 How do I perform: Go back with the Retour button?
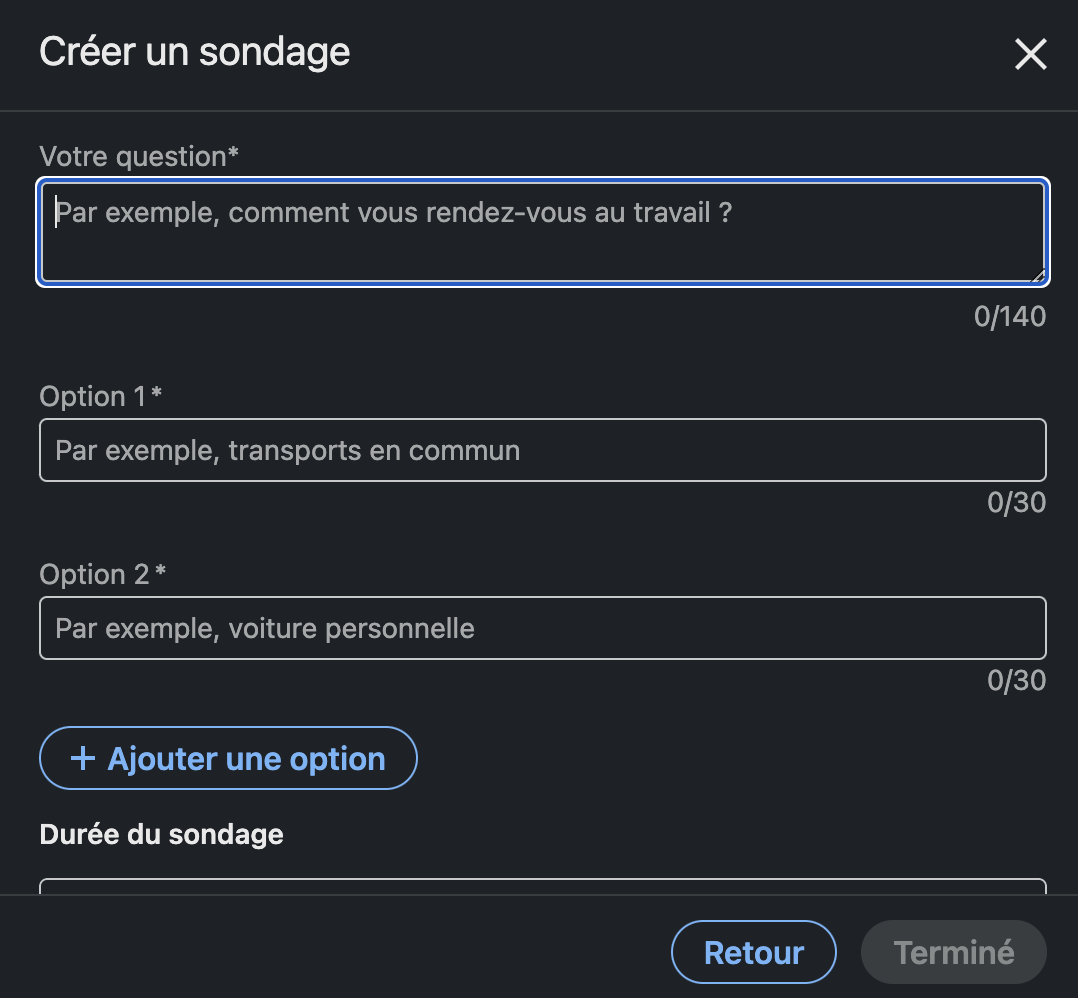(753, 952)
